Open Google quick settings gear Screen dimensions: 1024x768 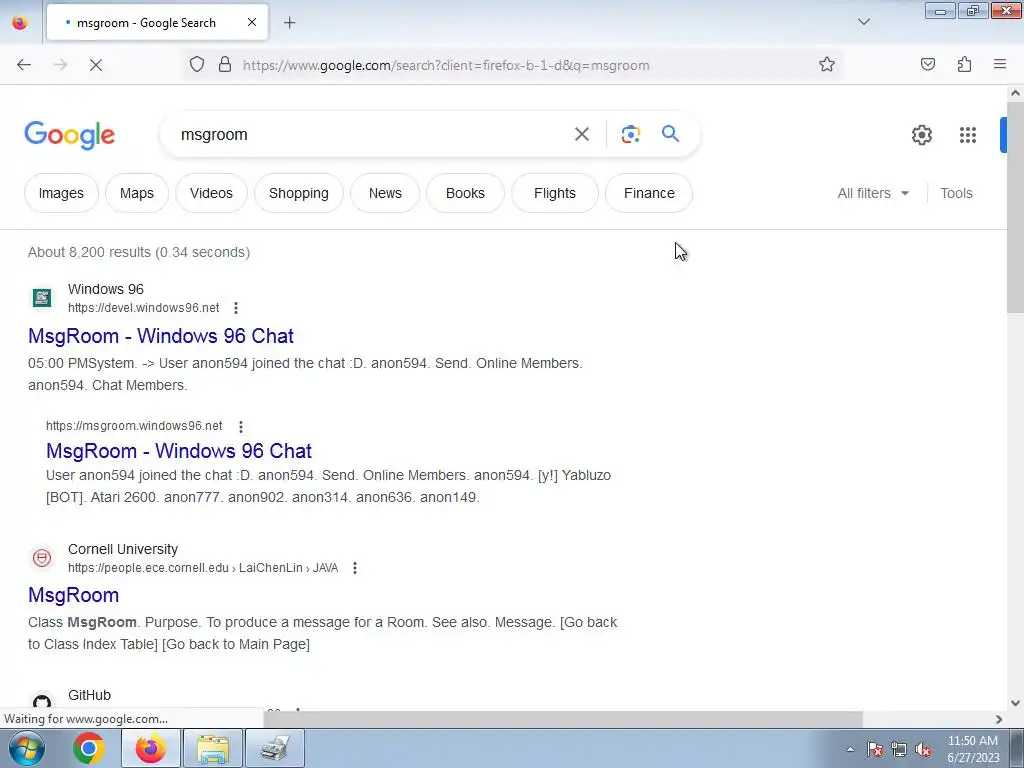coord(921,135)
